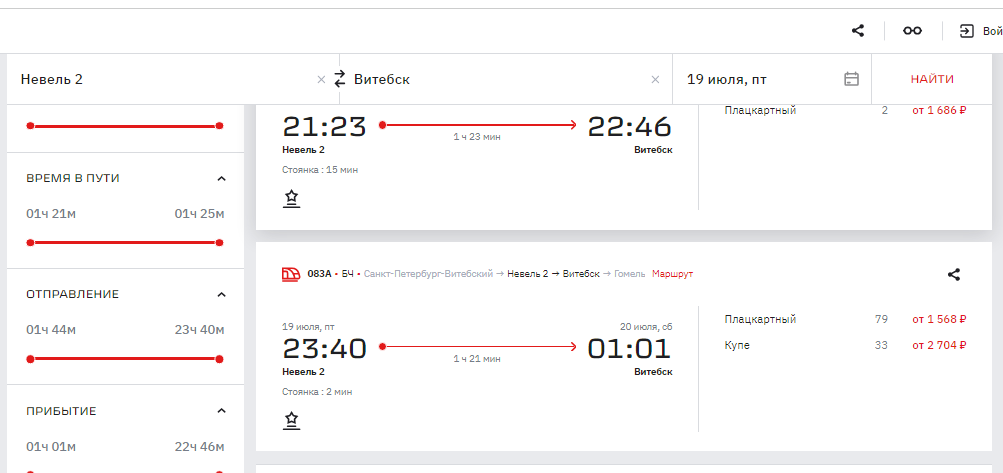The image size is (1003, 473).
Task: Collapse the Прибытие filter section
Action: pyautogui.click(x=221, y=411)
